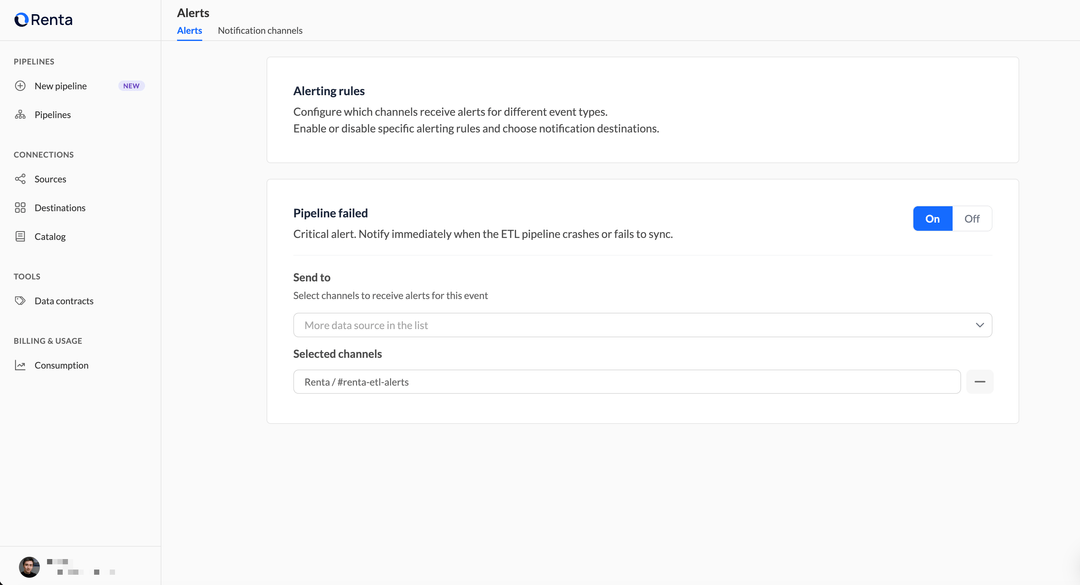
Task: Click the New pipeline plus icon
Action: coord(20,86)
